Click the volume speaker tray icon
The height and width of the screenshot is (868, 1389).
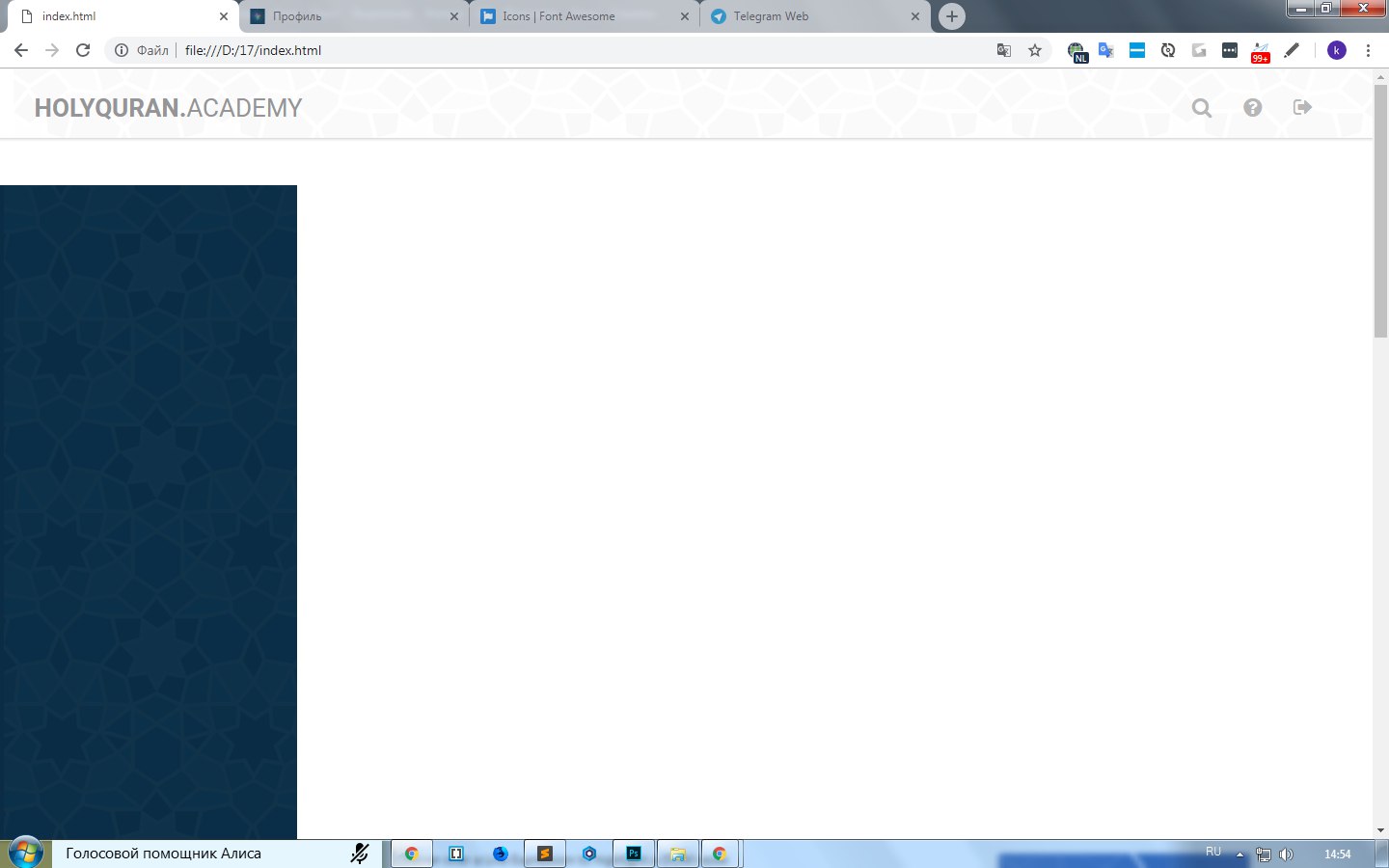tap(1286, 854)
